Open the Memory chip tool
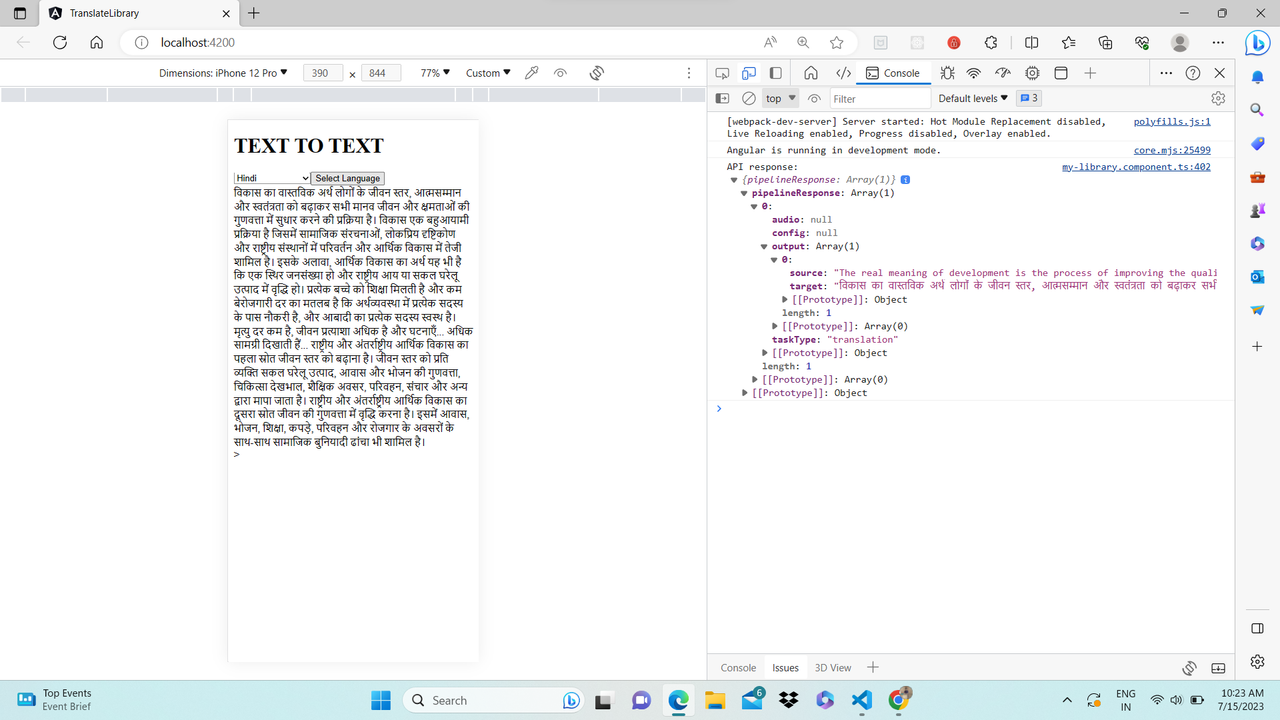1280x720 pixels. tap(1032, 73)
